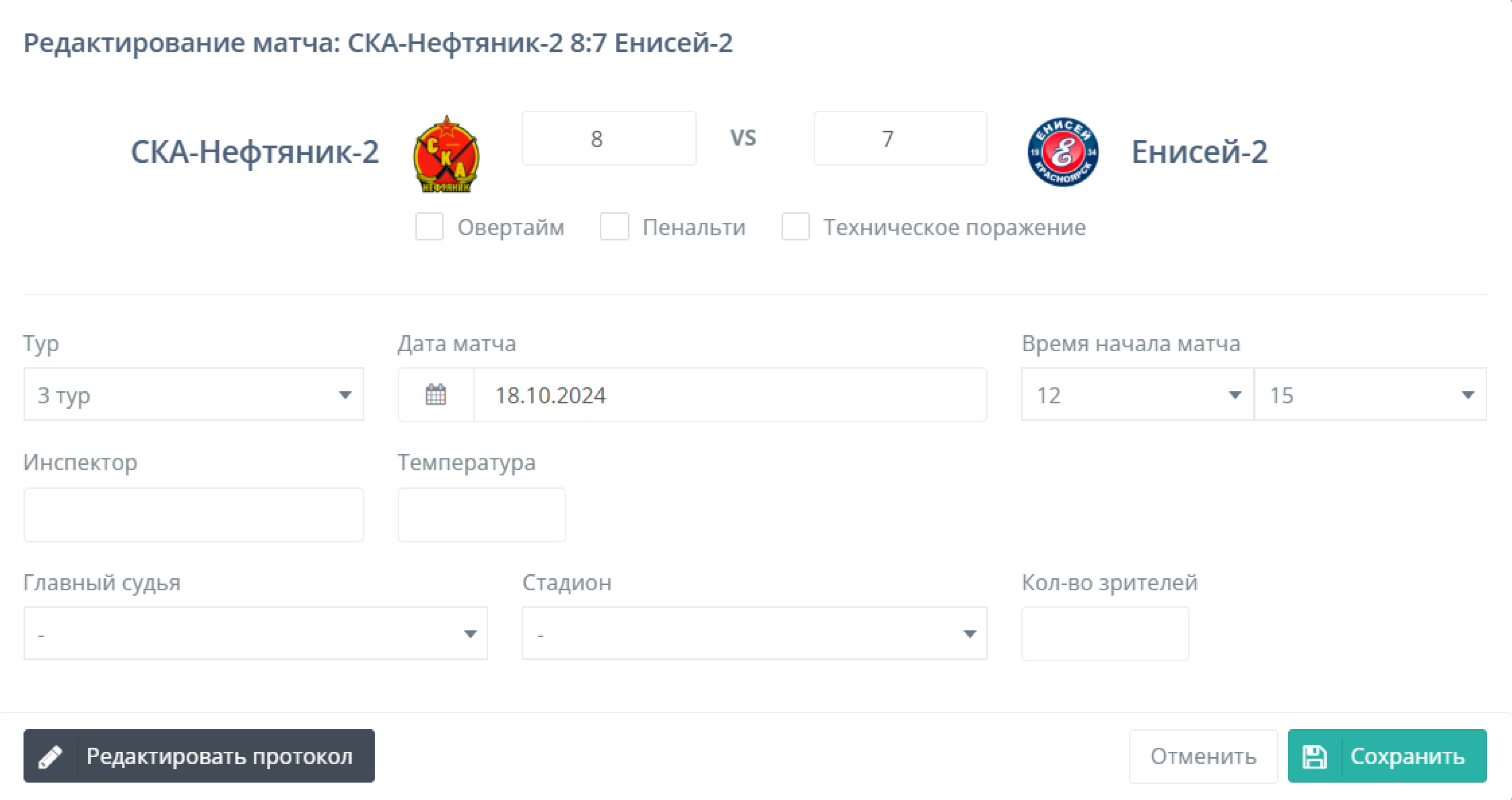Click the Отменить button
This screenshot has width=1512, height=800.
(x=1203, y=756)
